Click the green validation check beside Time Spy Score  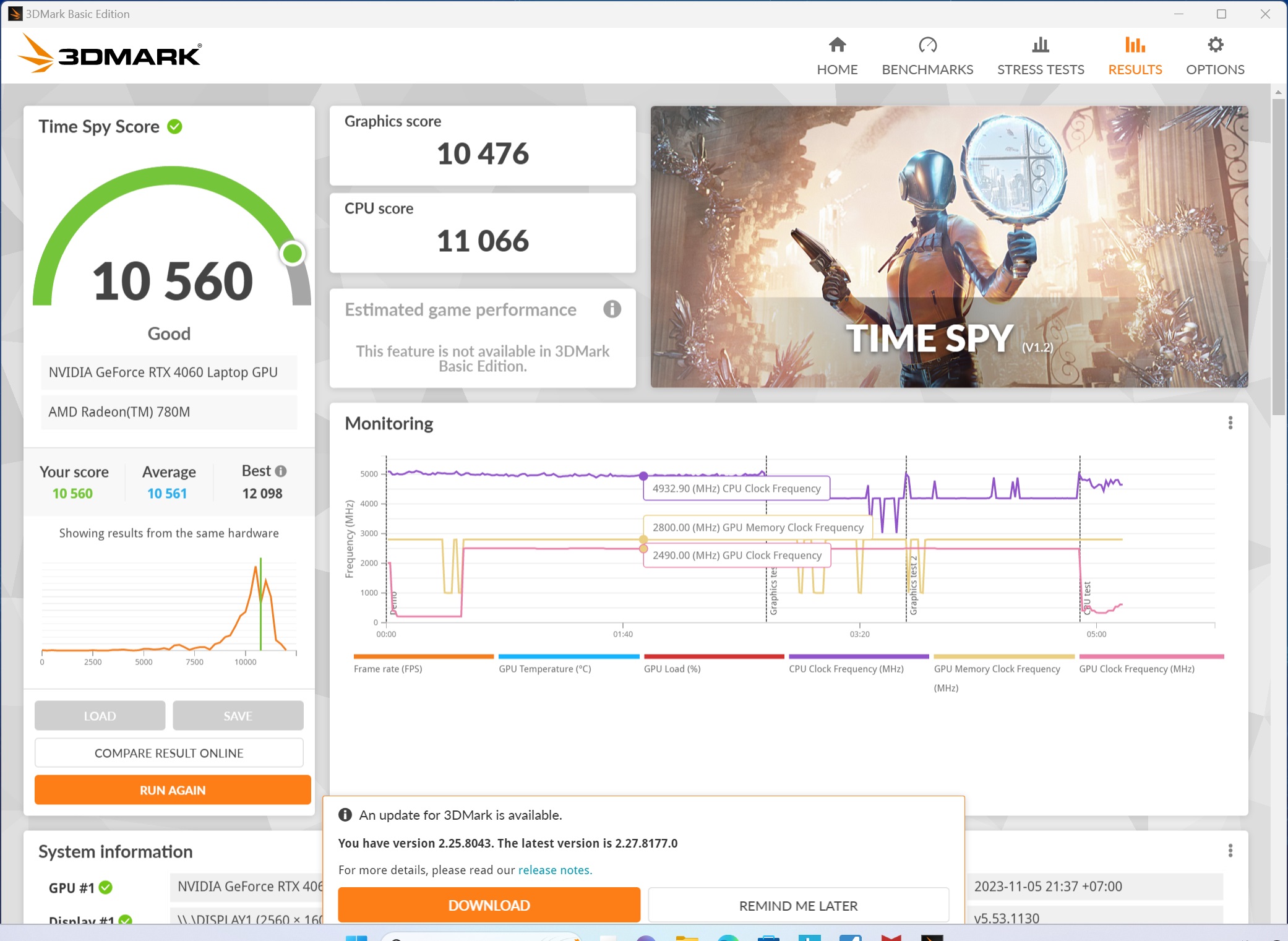coord(175,126)
